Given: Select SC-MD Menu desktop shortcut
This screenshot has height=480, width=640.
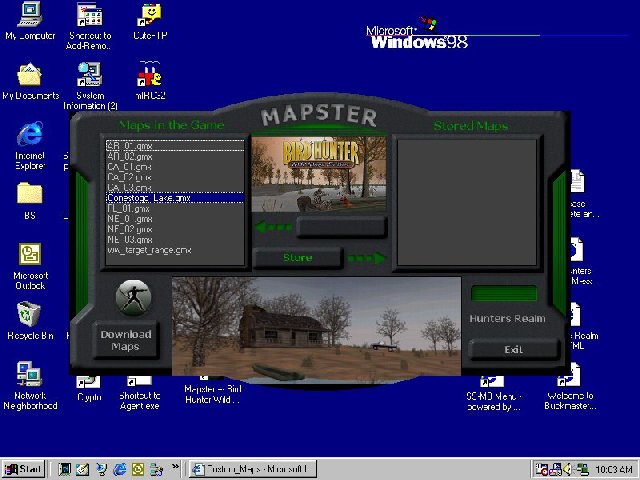Looking at the screenshot, I should pos(493,393).
